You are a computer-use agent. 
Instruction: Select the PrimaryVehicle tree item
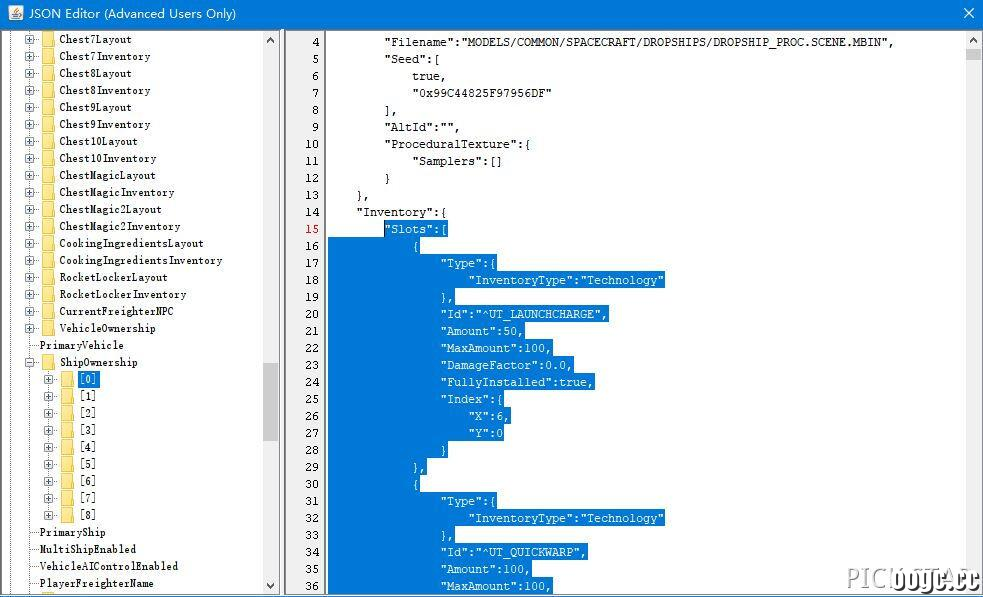(81, 346)
